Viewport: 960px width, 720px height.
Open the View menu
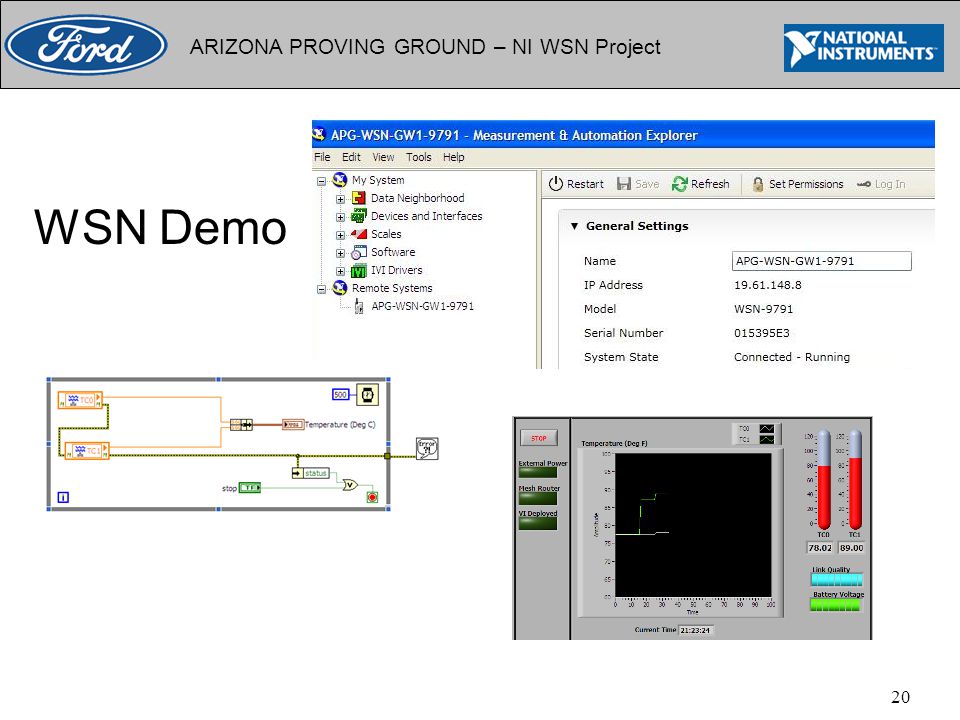383,157
